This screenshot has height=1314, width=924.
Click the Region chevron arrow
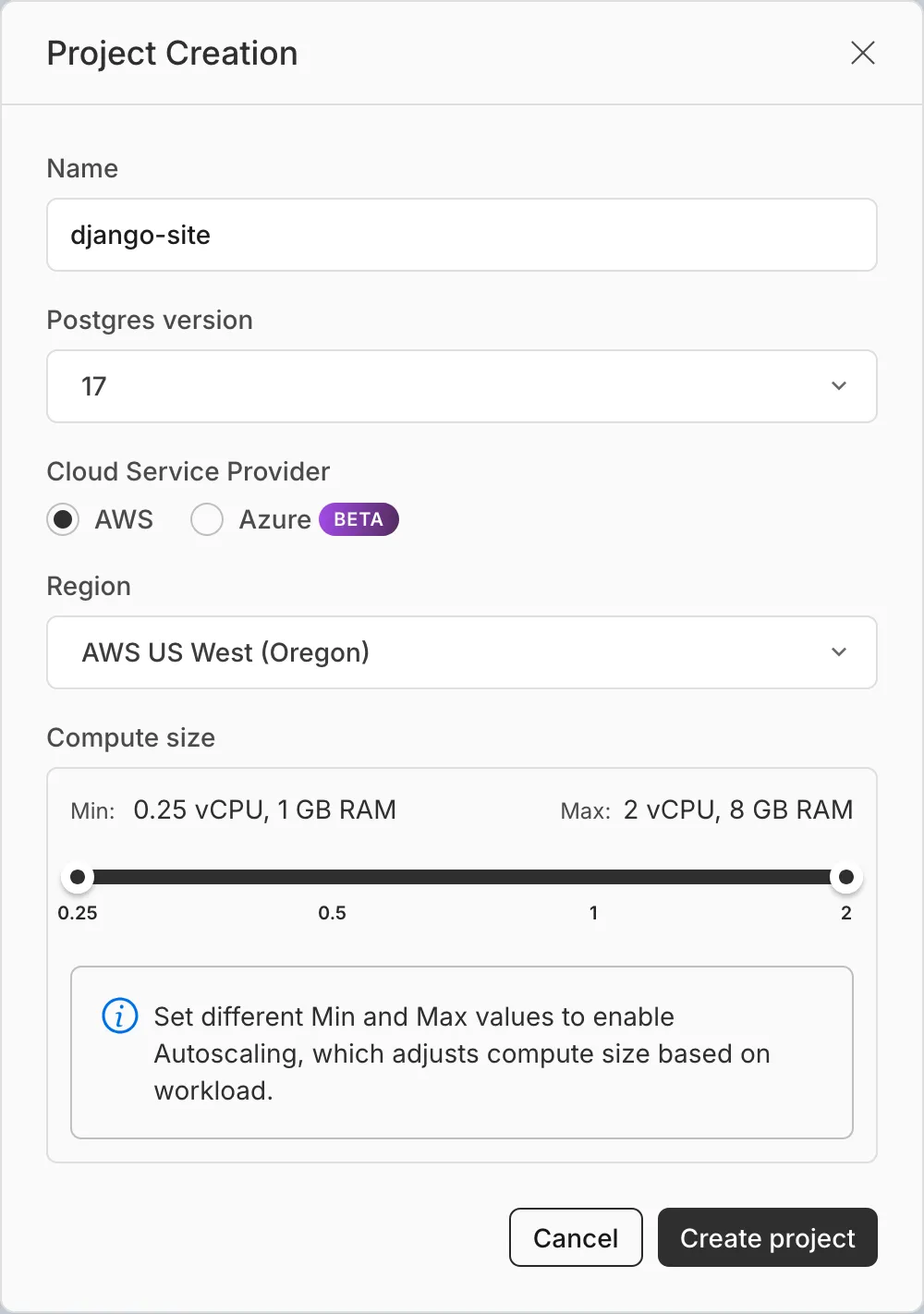point(839,652)
